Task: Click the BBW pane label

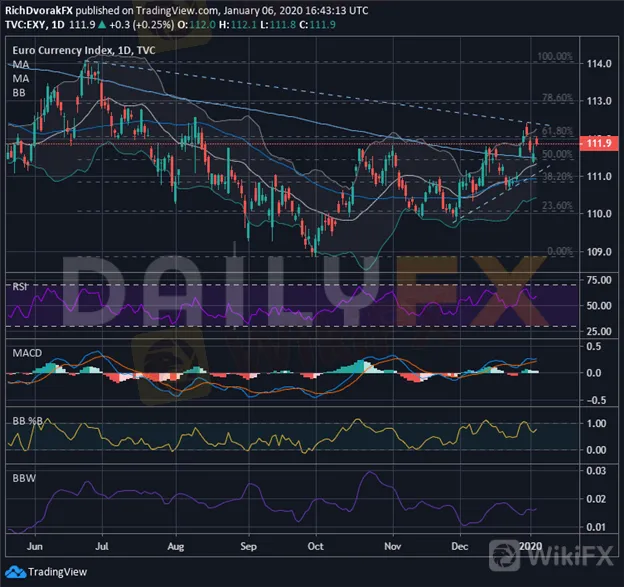Action: point(24,478)
